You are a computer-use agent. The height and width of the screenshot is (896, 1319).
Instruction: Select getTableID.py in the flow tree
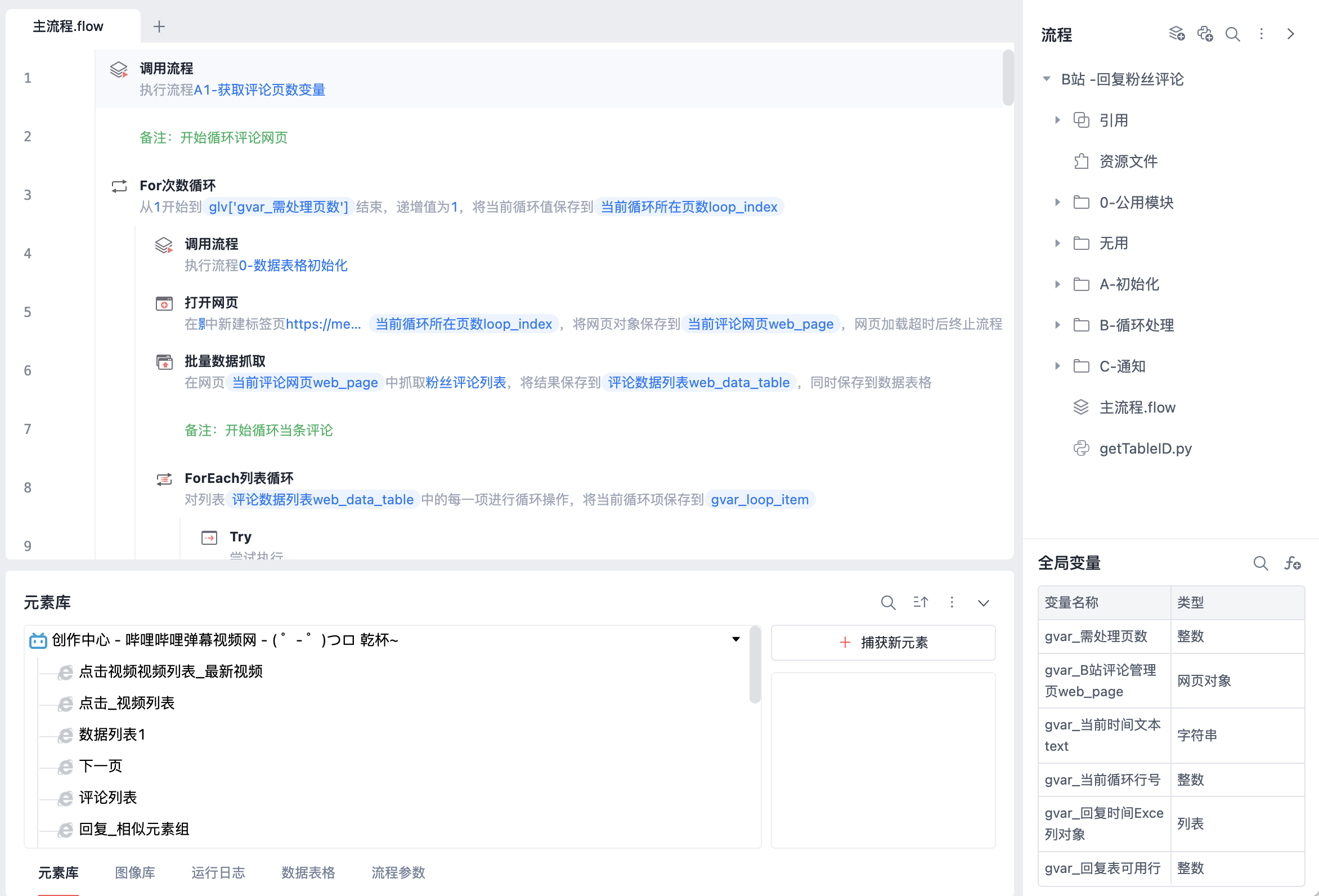(x=1145, y=449)
